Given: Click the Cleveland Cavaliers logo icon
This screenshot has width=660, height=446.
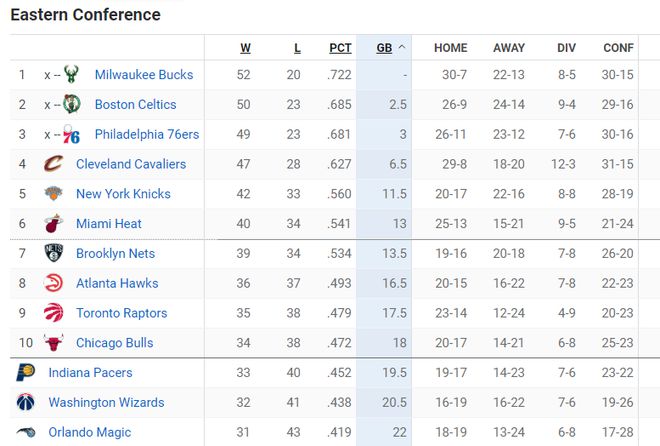Looking at the screenshot, I should click(x=53, y=164).
